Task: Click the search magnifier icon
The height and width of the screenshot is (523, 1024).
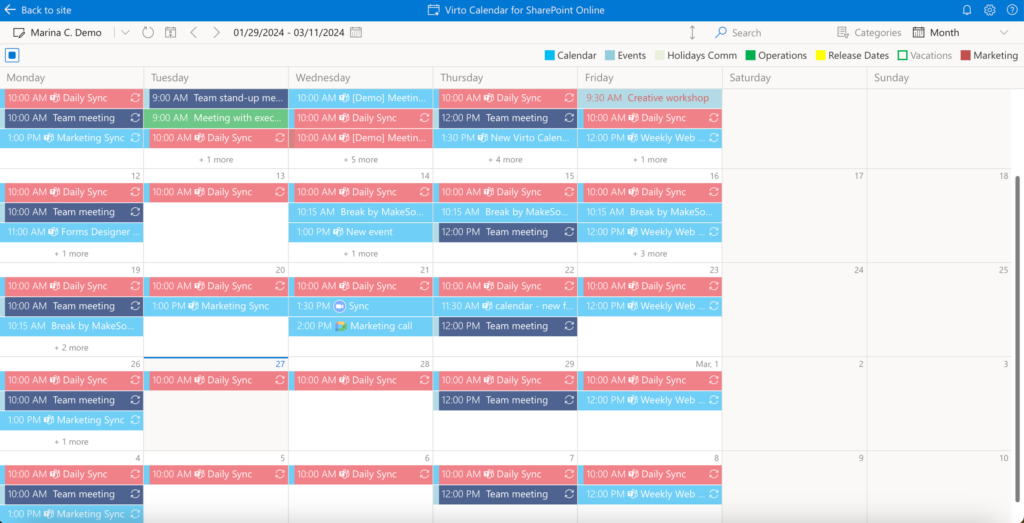Action: click(721, 33)
